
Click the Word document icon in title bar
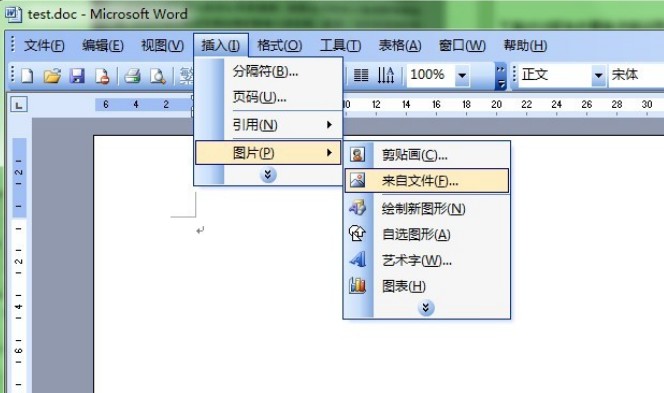(x=13, y=14)
